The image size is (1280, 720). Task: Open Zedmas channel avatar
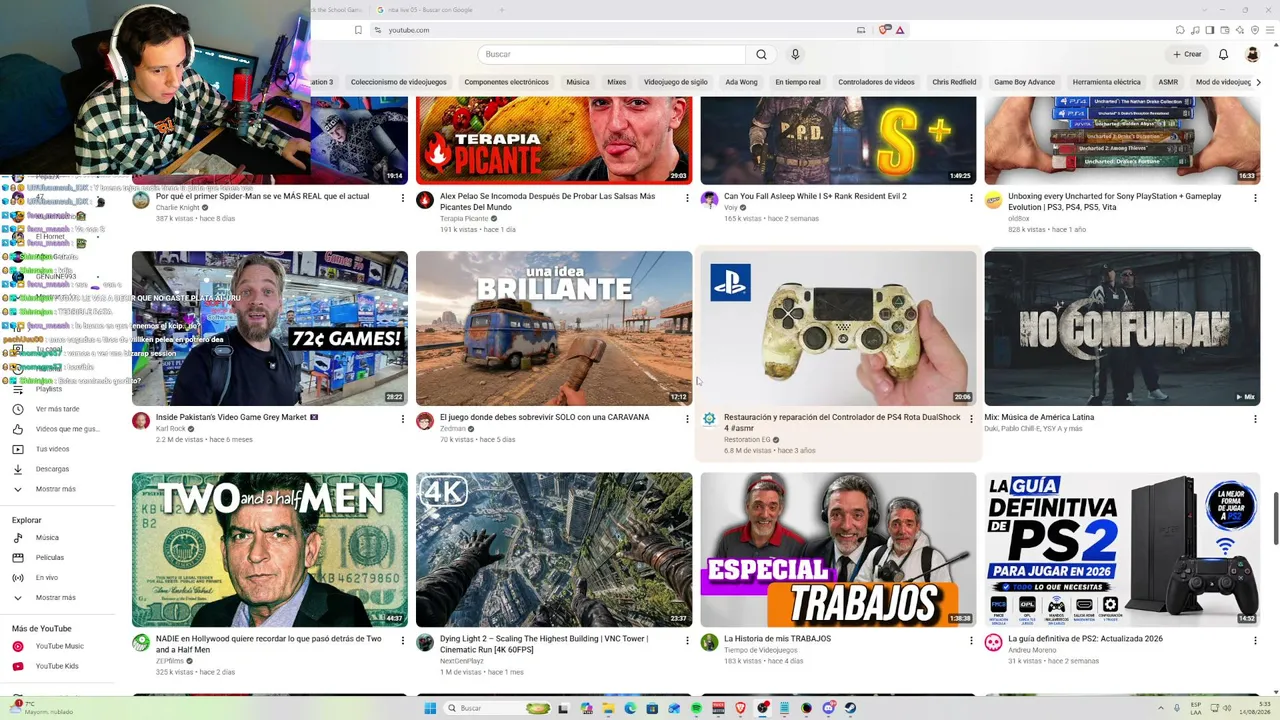(x=425, y=421)
